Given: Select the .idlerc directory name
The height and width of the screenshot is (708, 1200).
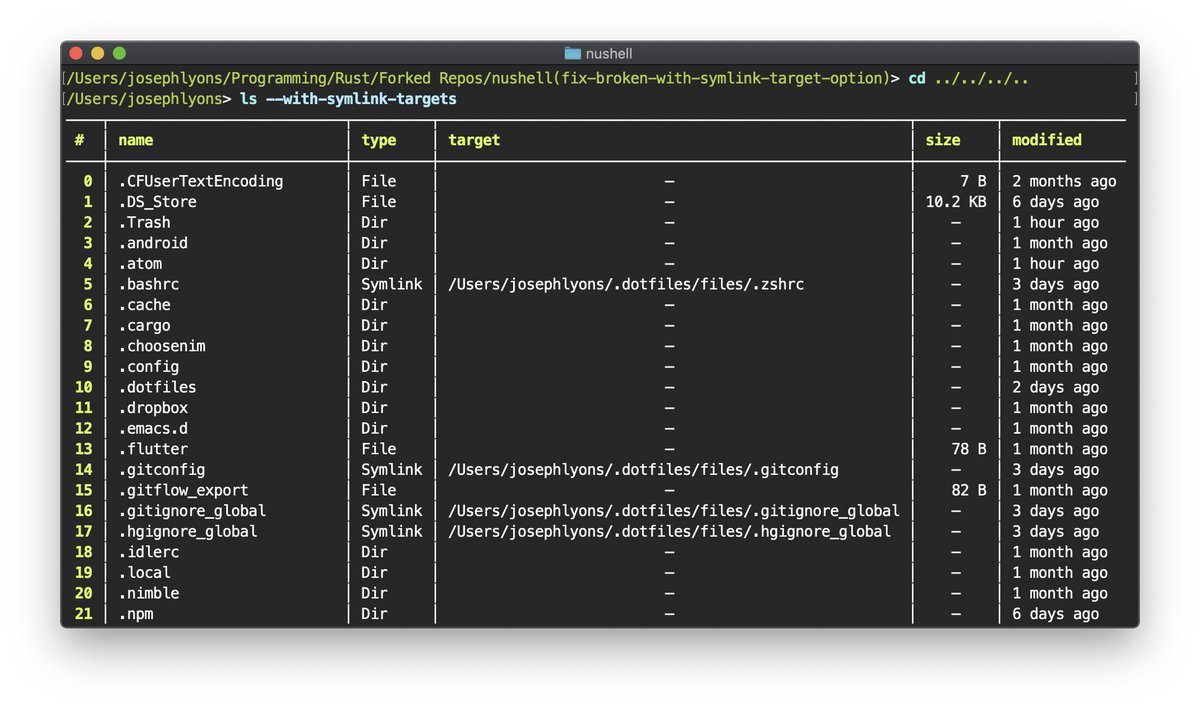Looking at the screenshot, I should coord(149,552).
